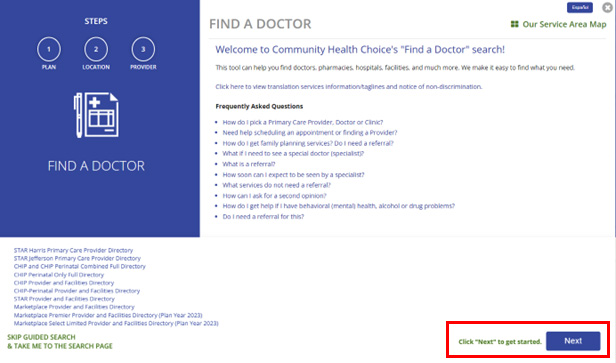Open FAQ on how soon specialist sees you
616x363 pixels.
click(x=293, y=174)
